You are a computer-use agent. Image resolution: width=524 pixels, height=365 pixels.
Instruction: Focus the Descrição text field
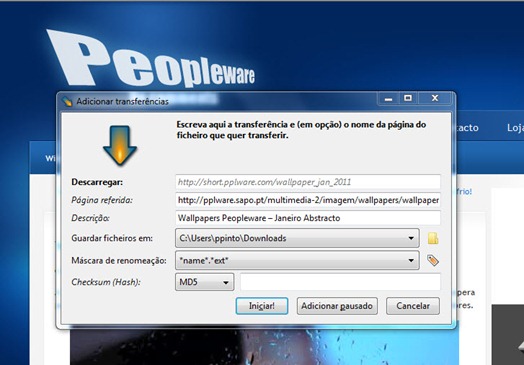click(x=308, y=218)
